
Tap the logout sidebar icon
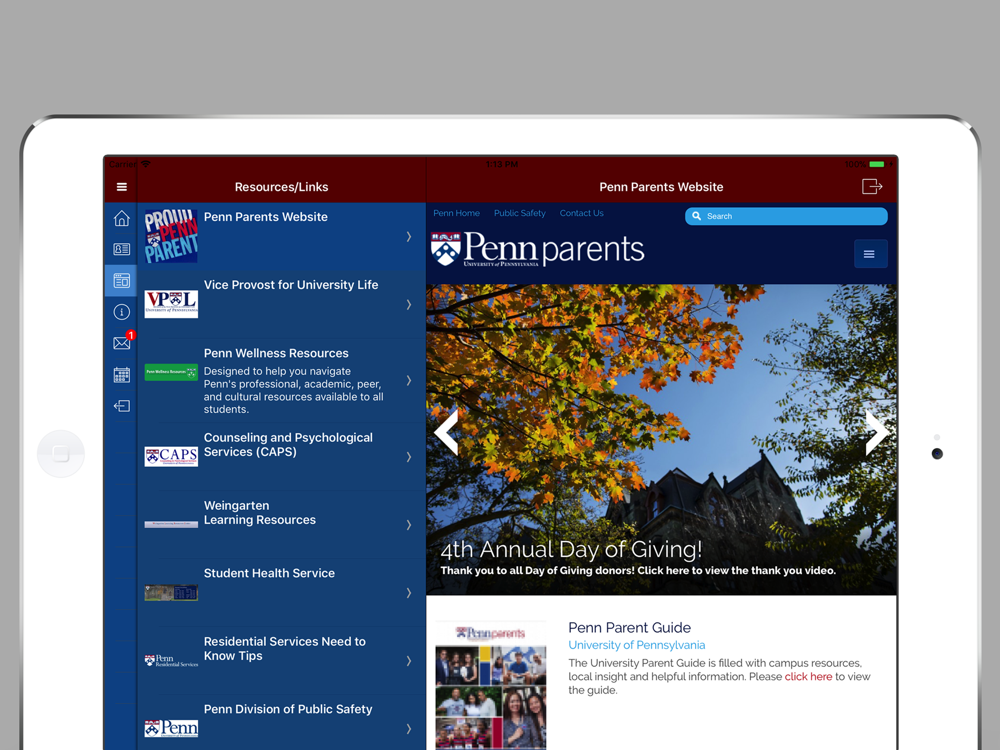click(x=122, y=406)
